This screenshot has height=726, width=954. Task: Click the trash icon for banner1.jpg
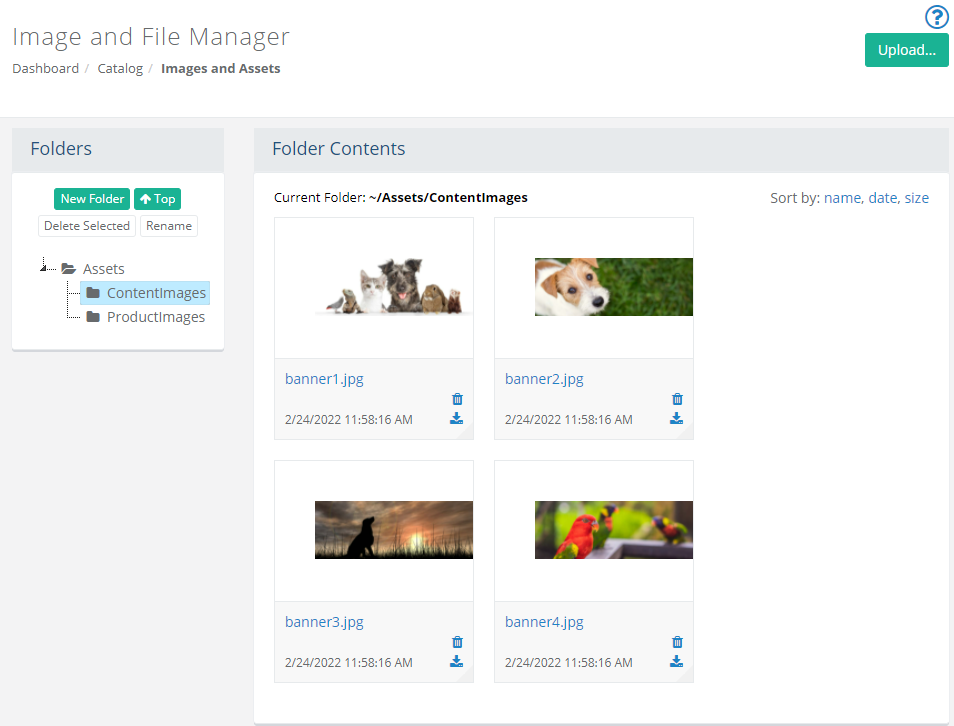click(x=458, y=399)
